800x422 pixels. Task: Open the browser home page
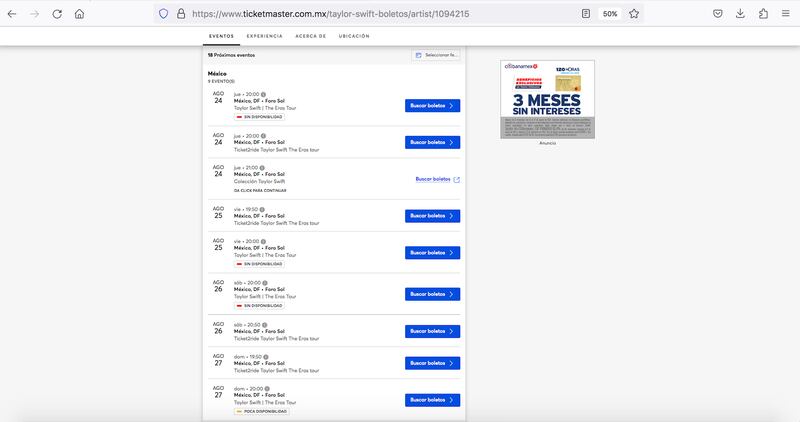click(80, 14)
